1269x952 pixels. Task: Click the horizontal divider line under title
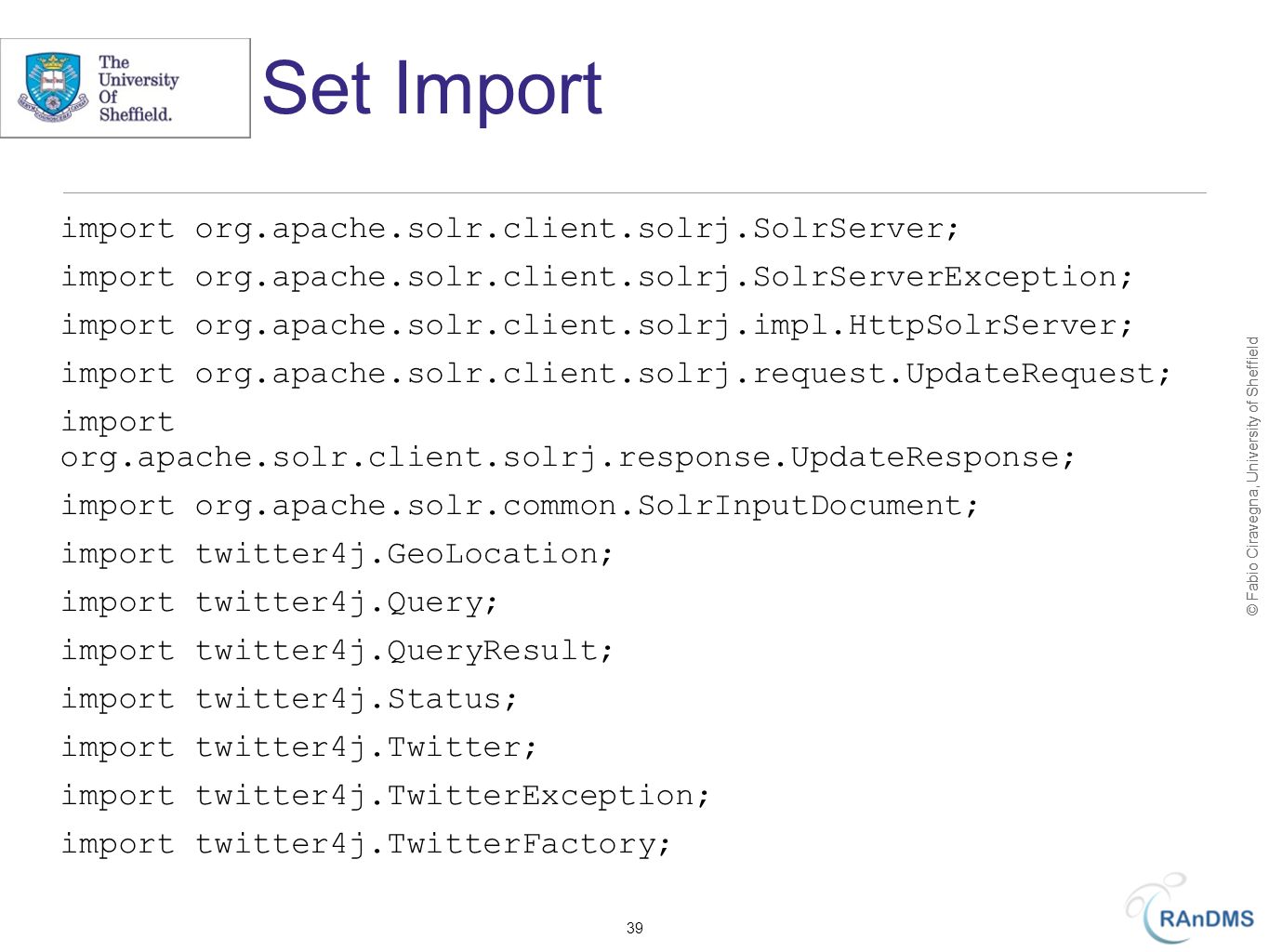tap(635, 193)
